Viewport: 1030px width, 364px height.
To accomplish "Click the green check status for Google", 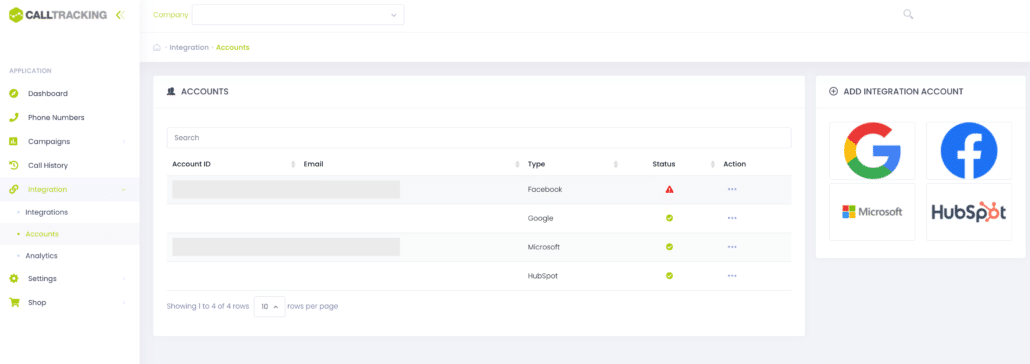I will pyautogui.click(x=669, y=218).
